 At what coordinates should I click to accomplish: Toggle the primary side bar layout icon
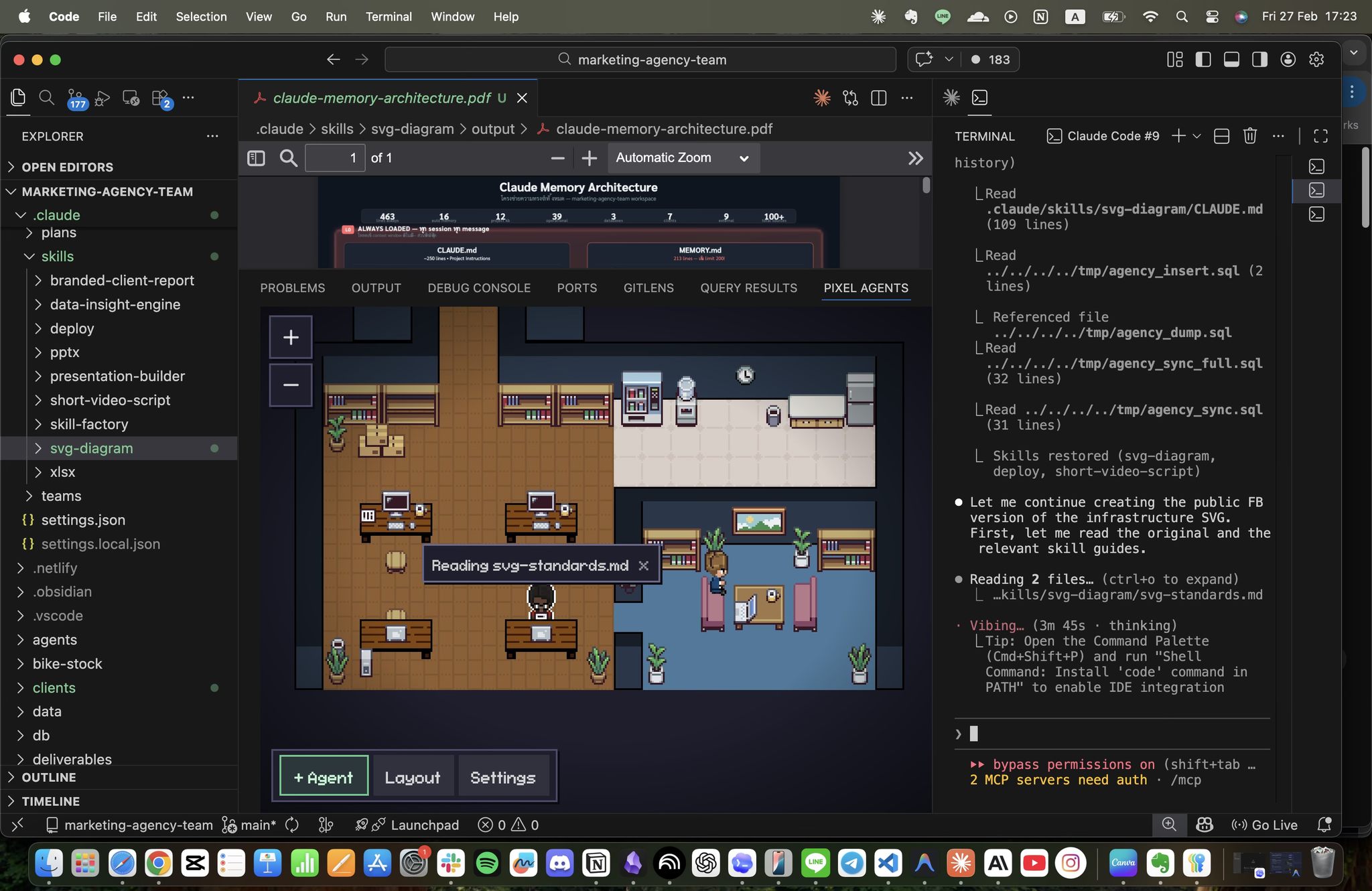point(1203,60)
